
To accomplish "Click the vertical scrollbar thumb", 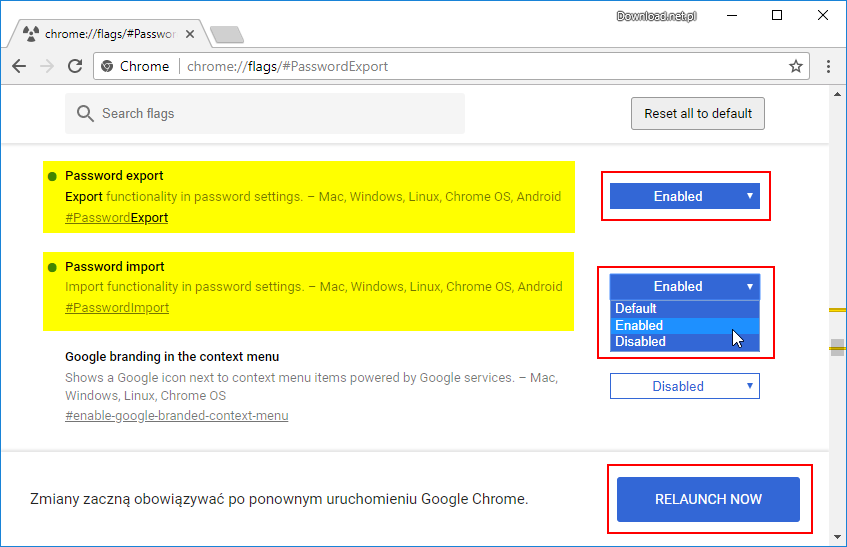I will pyautogui.click(x=837, y=347).
